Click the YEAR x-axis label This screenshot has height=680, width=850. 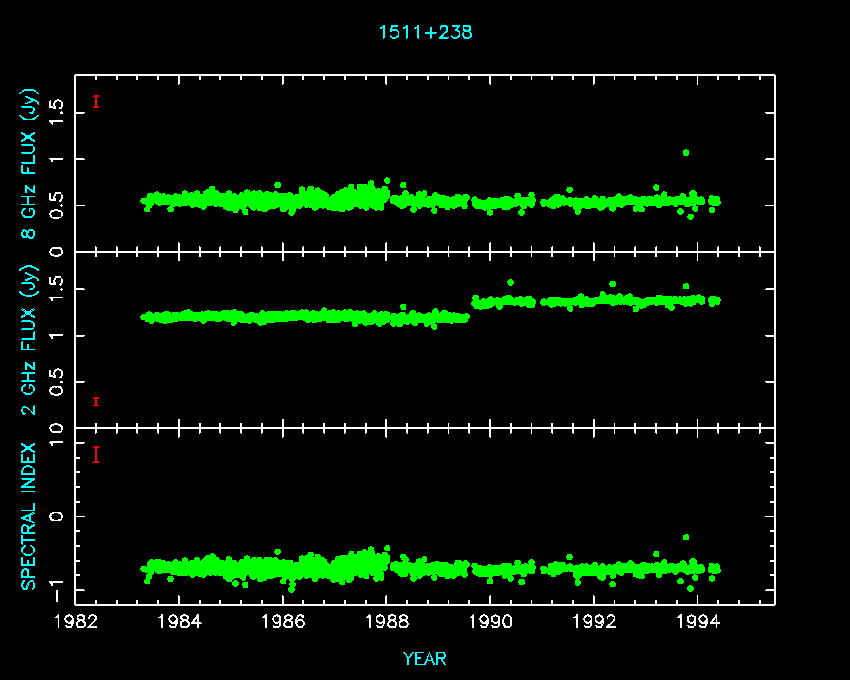(425, 659)
